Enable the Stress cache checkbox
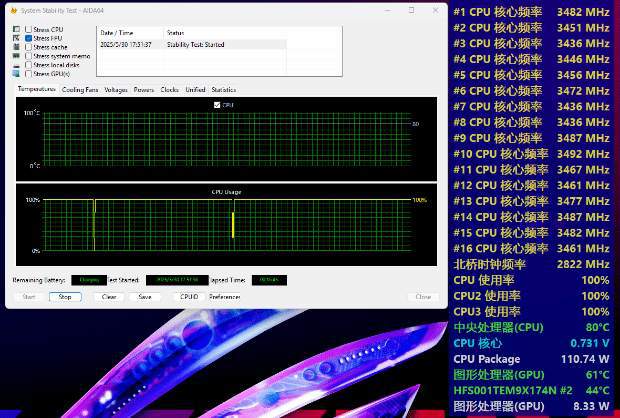 (x=28, y=47)
